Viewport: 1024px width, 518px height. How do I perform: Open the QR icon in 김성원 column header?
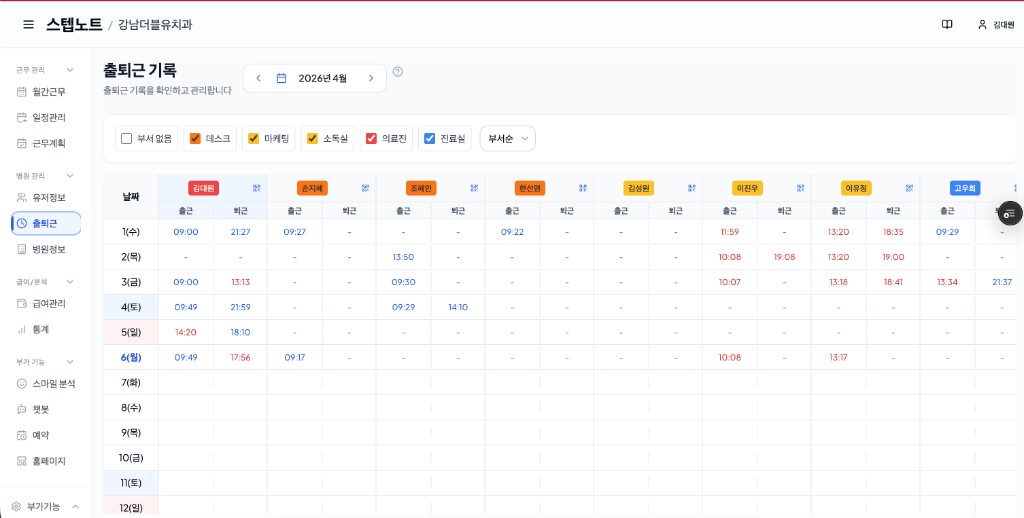[692, 188]
